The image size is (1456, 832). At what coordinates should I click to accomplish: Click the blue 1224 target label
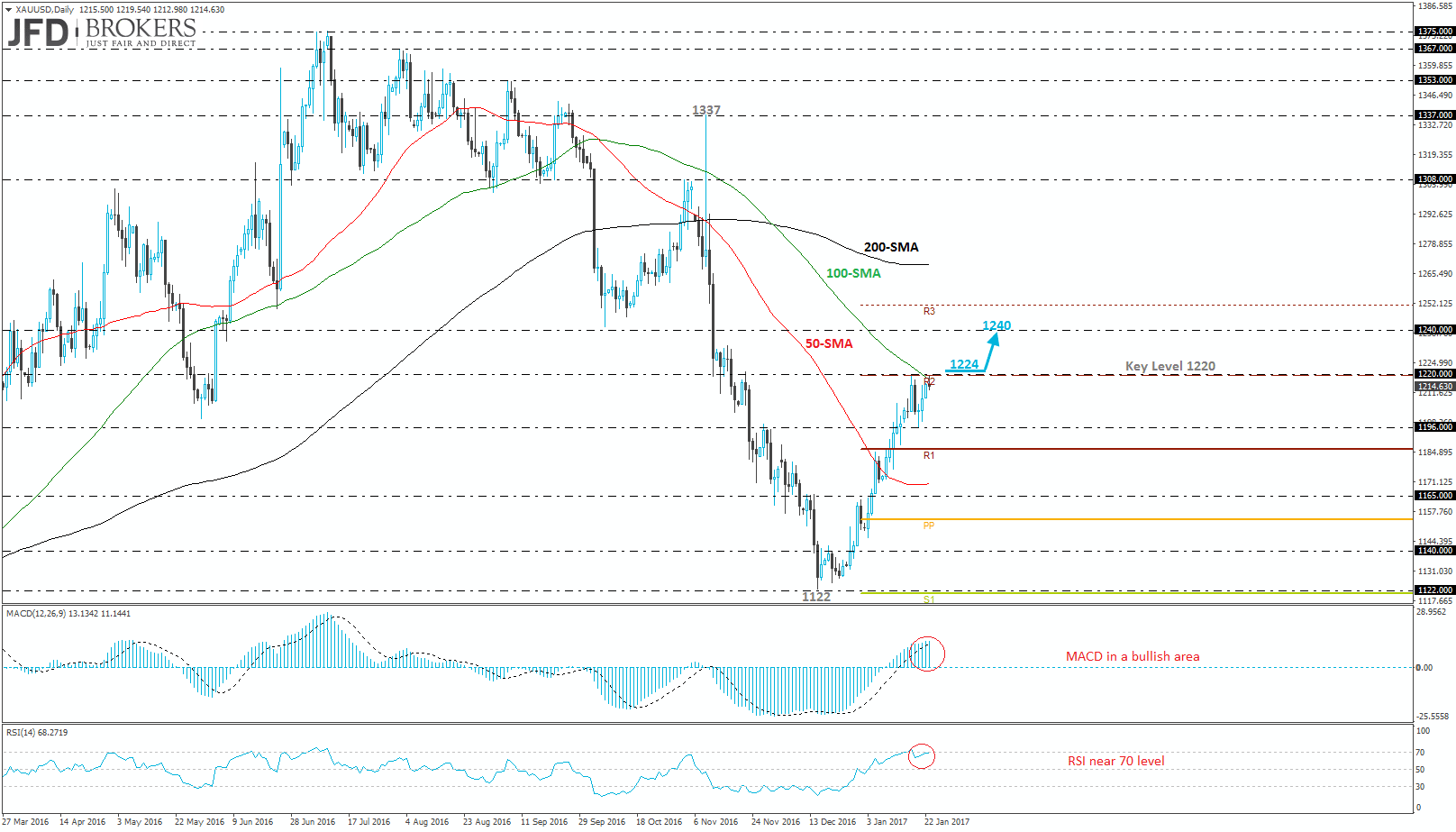964,364
